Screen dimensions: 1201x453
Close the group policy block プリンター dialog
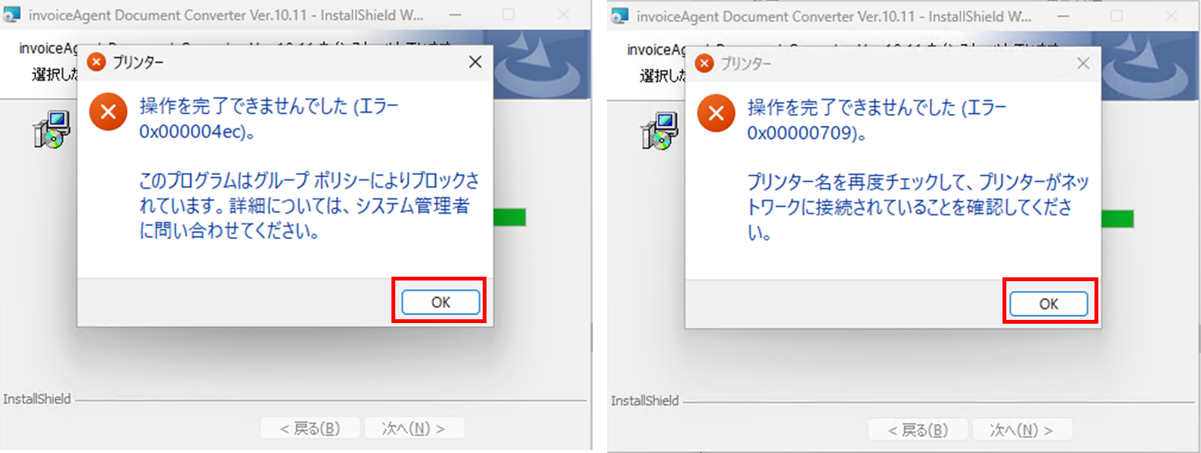click(474, 62)
